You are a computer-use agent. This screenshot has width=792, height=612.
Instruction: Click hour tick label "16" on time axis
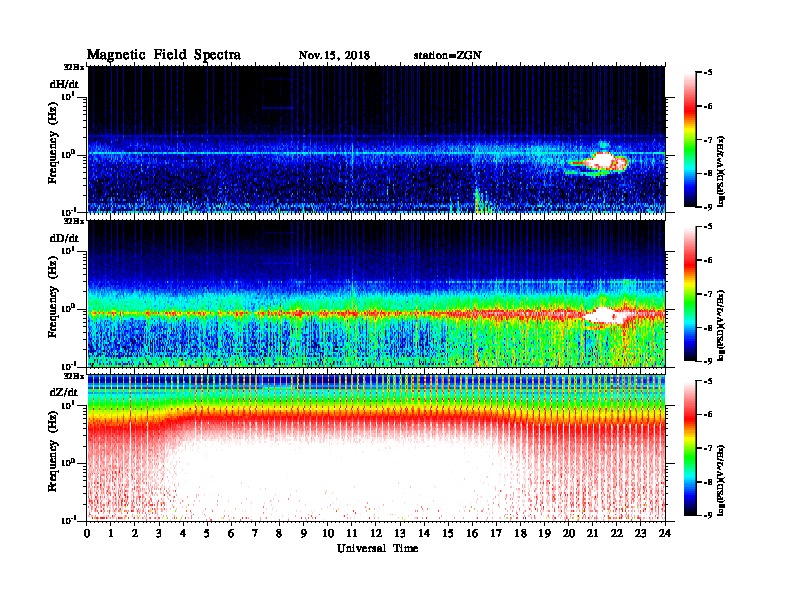472,534
